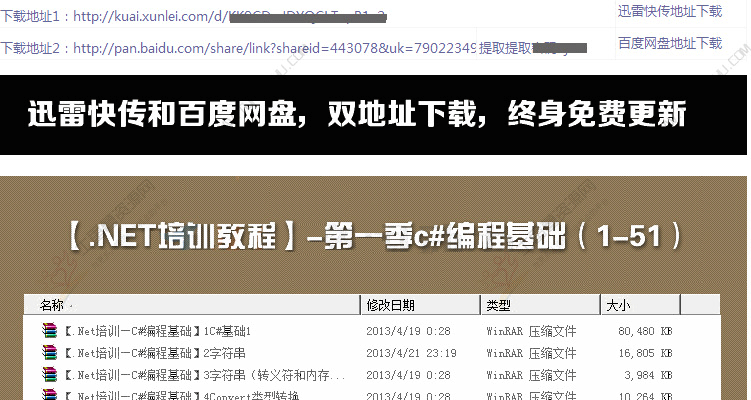
Task: Sort files by 大小 column header
Action: [640, 305]
